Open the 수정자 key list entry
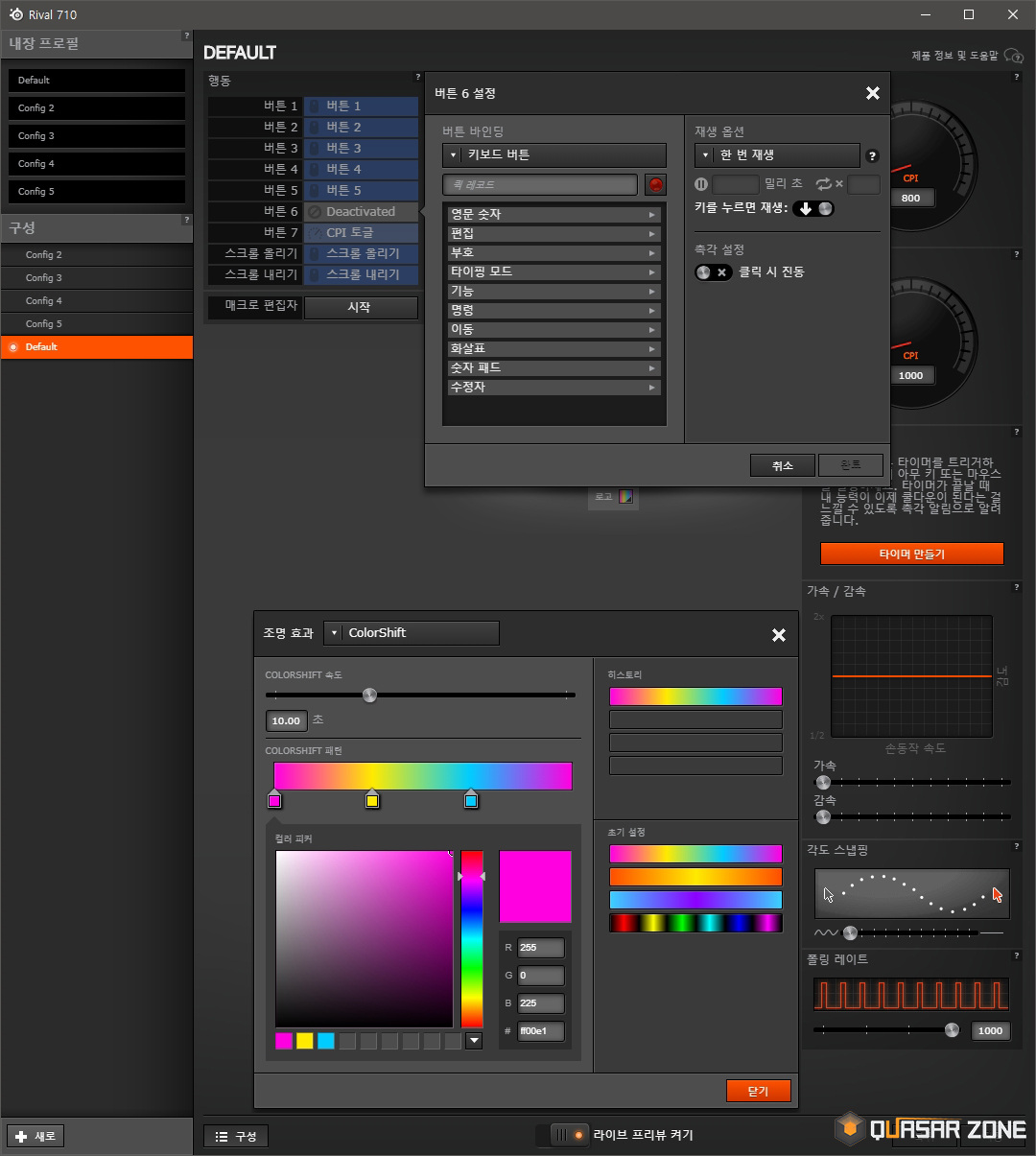The height and width of the screenshot is (1156, 1036). coord(554,387)
